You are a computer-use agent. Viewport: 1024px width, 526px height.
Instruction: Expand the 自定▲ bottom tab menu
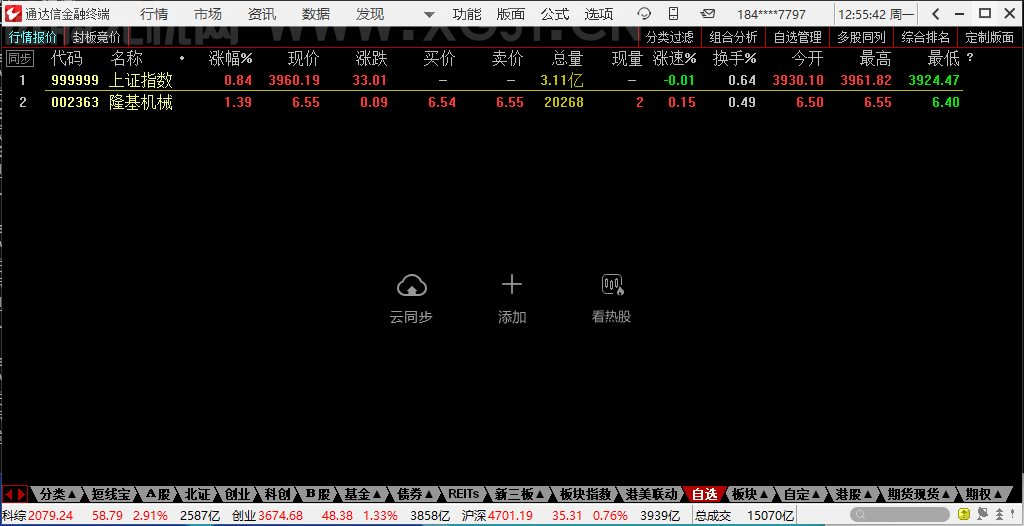coord(801,494)
